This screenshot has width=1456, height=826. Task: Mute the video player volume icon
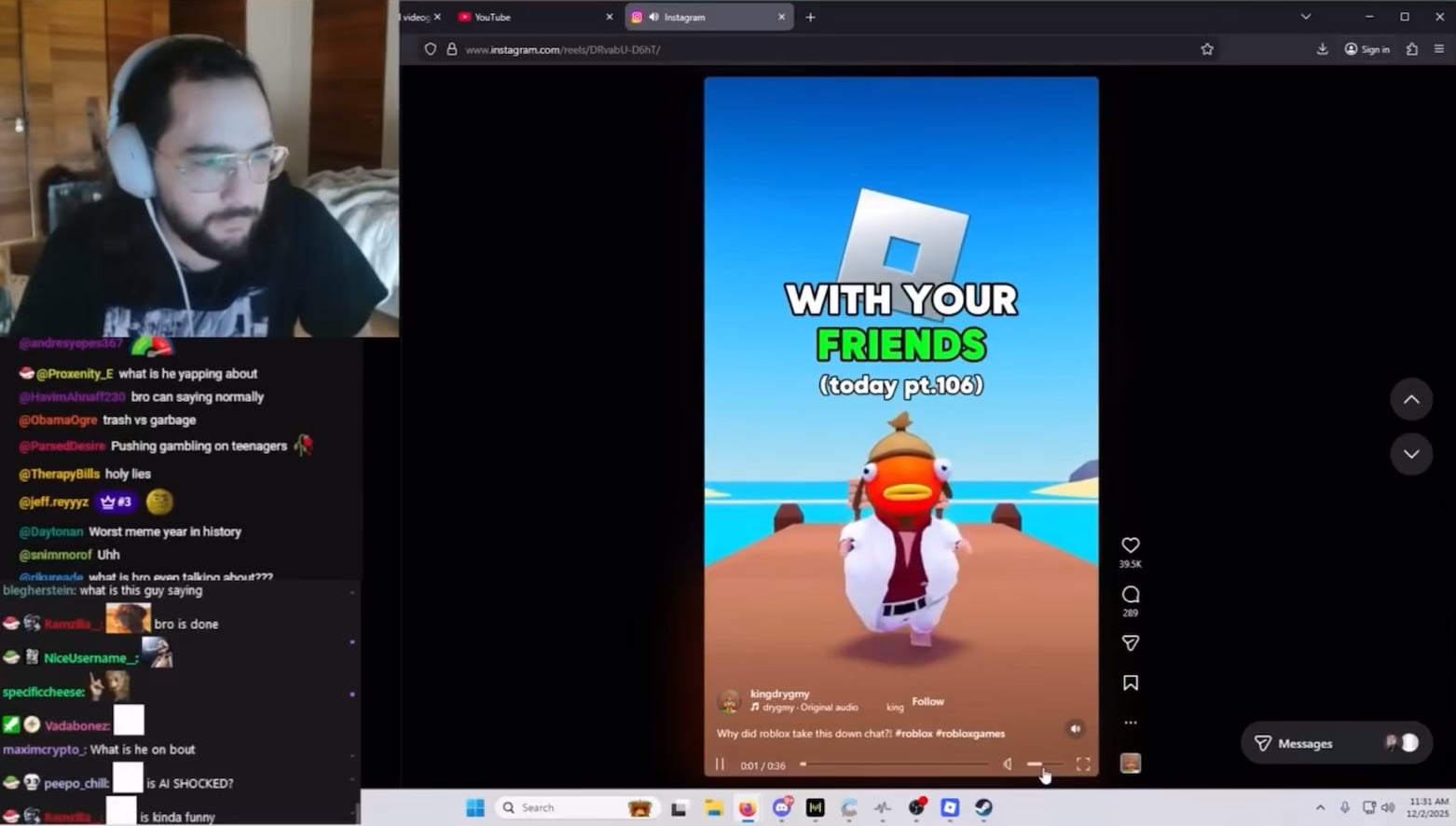click(x=1008, y=764)
